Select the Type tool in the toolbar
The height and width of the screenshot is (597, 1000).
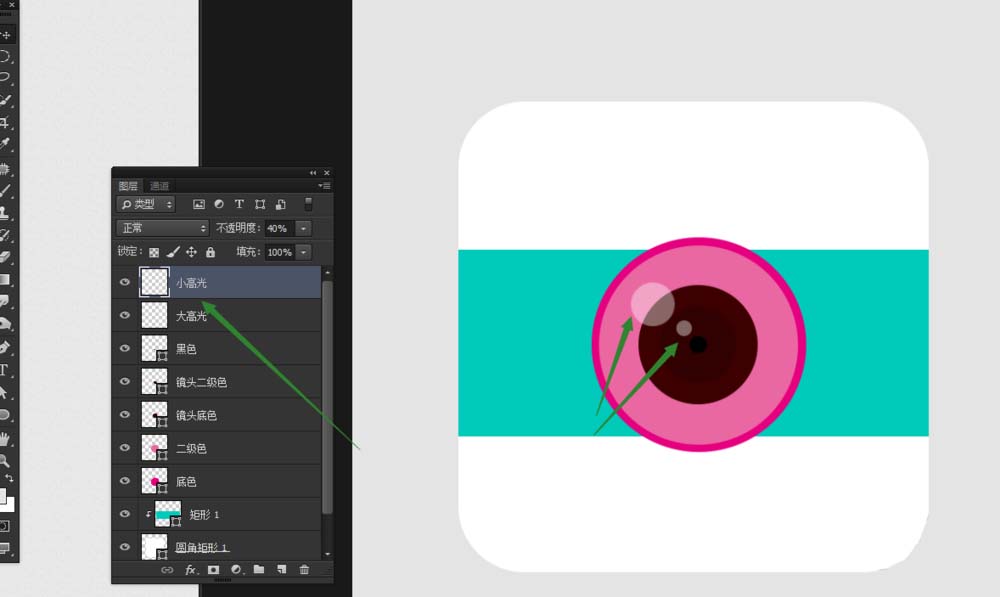pyautogui.click(x=5, y=370)
